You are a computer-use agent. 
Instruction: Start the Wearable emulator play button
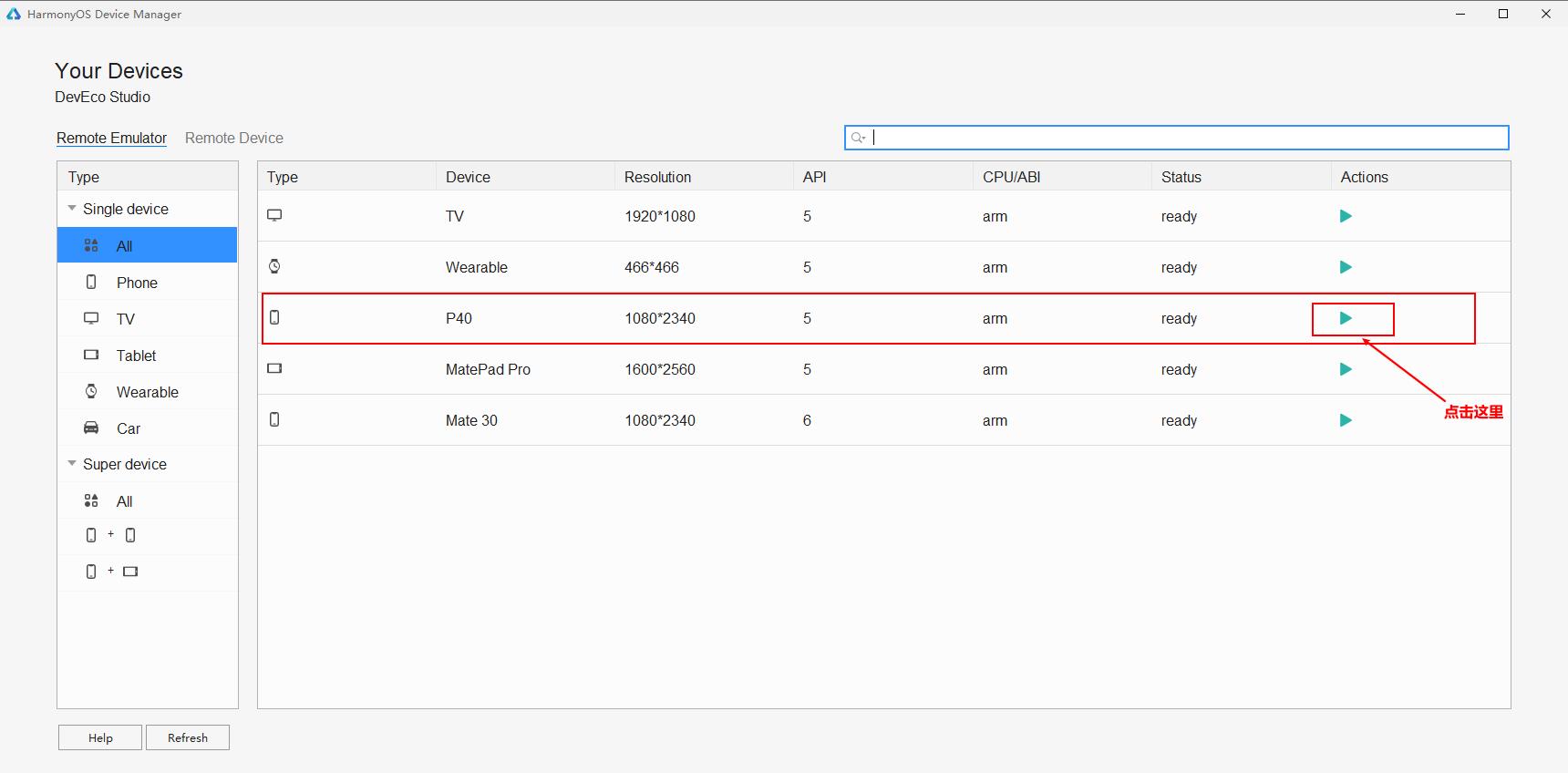click(x=1346, y=267)
